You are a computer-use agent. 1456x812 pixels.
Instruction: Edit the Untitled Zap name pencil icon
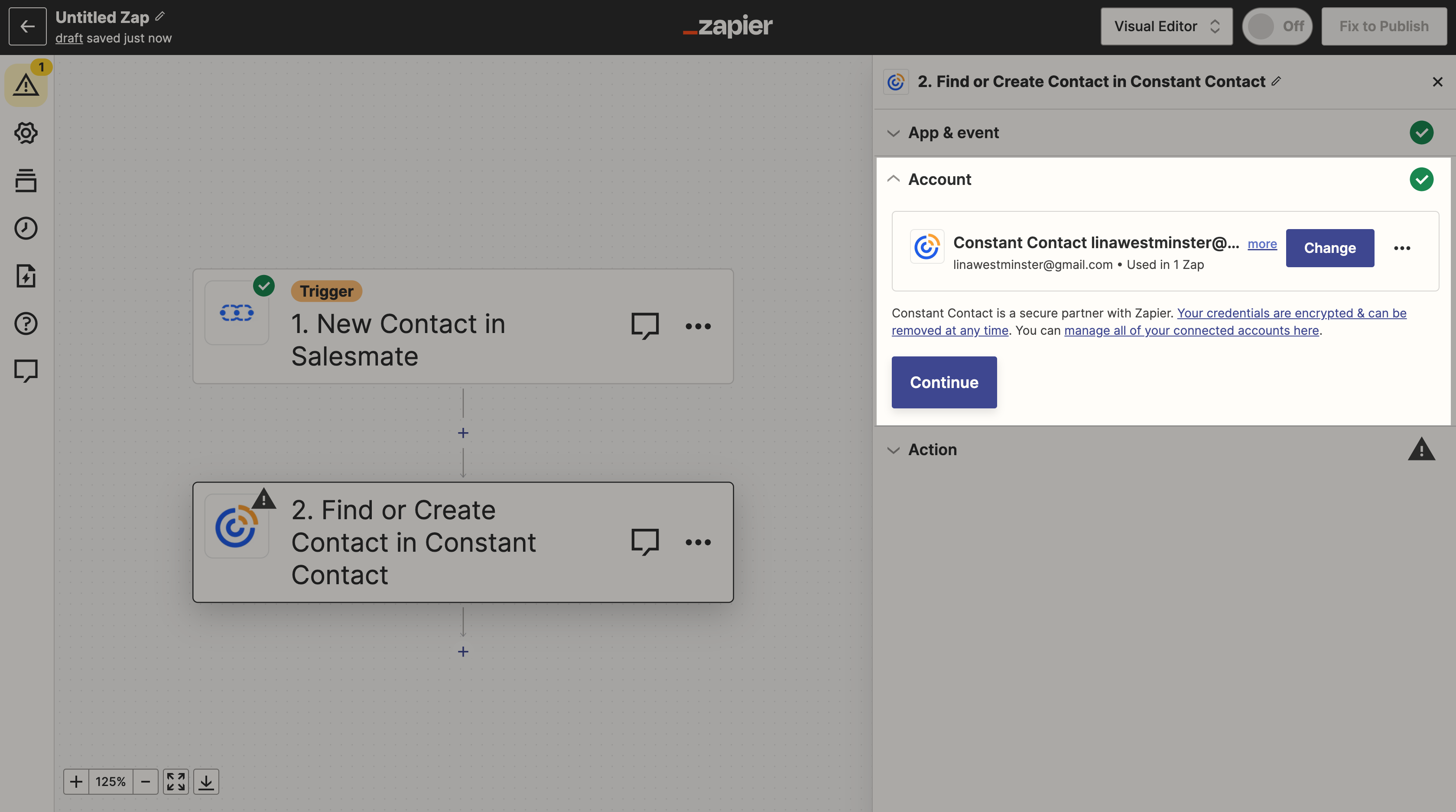tap(160, 16)
